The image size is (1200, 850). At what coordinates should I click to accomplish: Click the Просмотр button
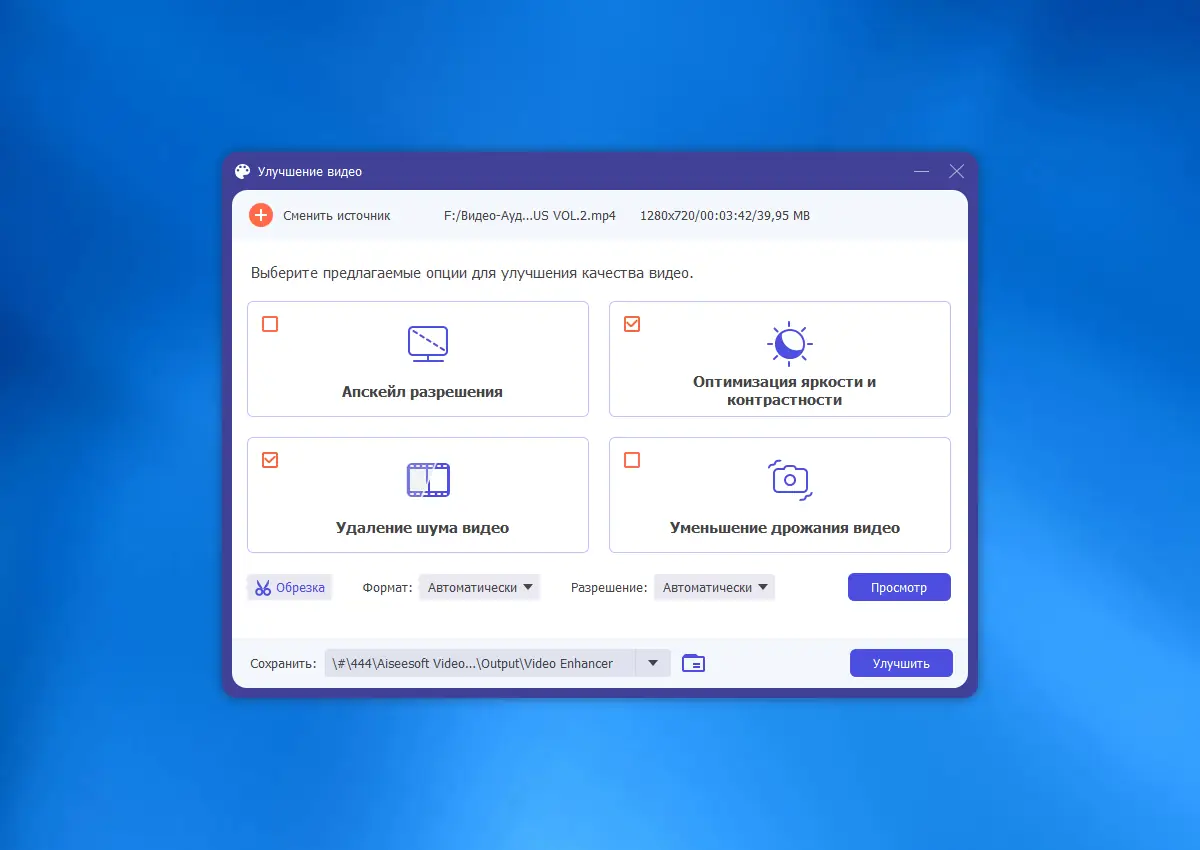click(899, 587)
